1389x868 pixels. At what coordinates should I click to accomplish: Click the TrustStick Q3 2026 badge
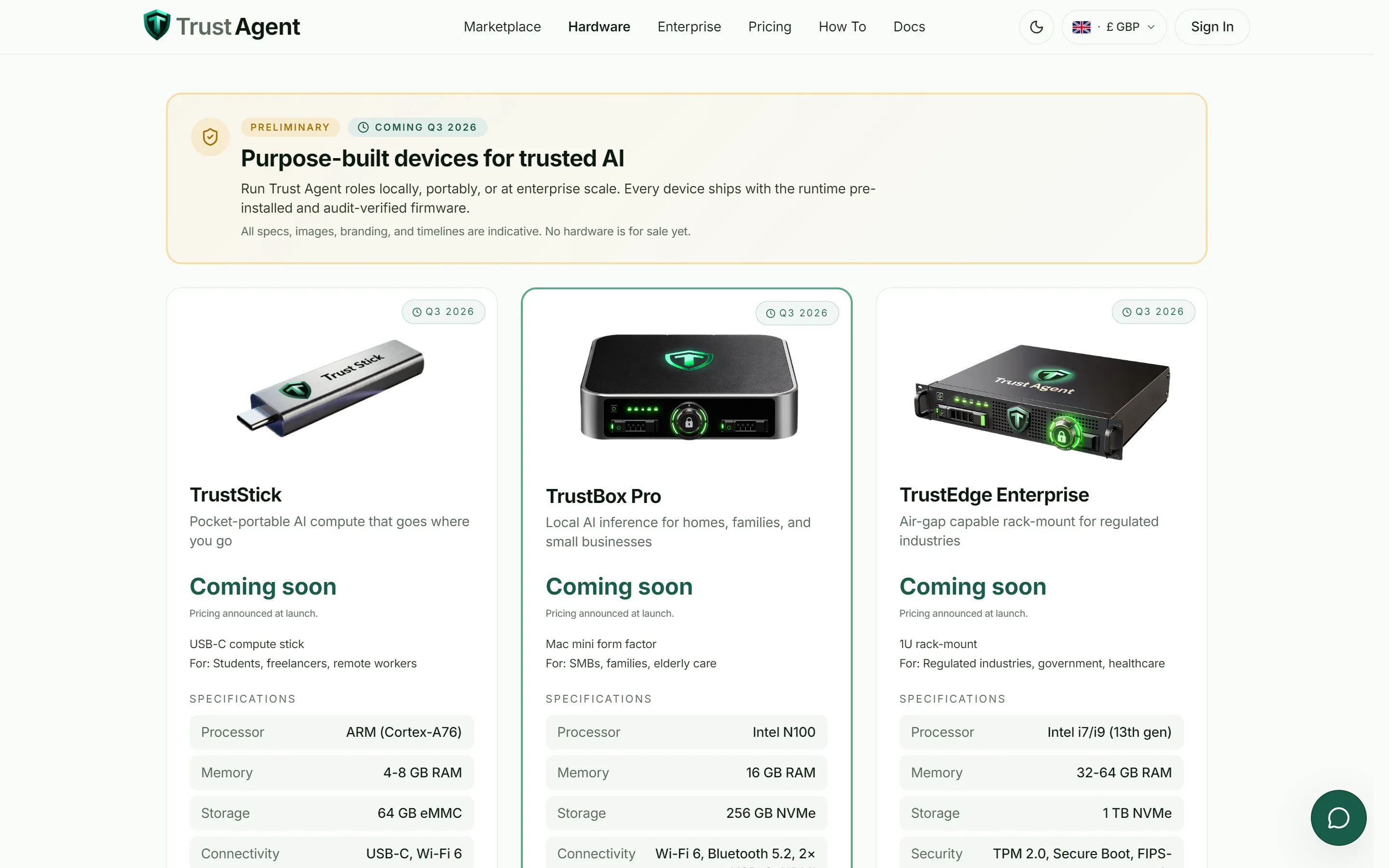pyautogui.click(x=443, y=312)
